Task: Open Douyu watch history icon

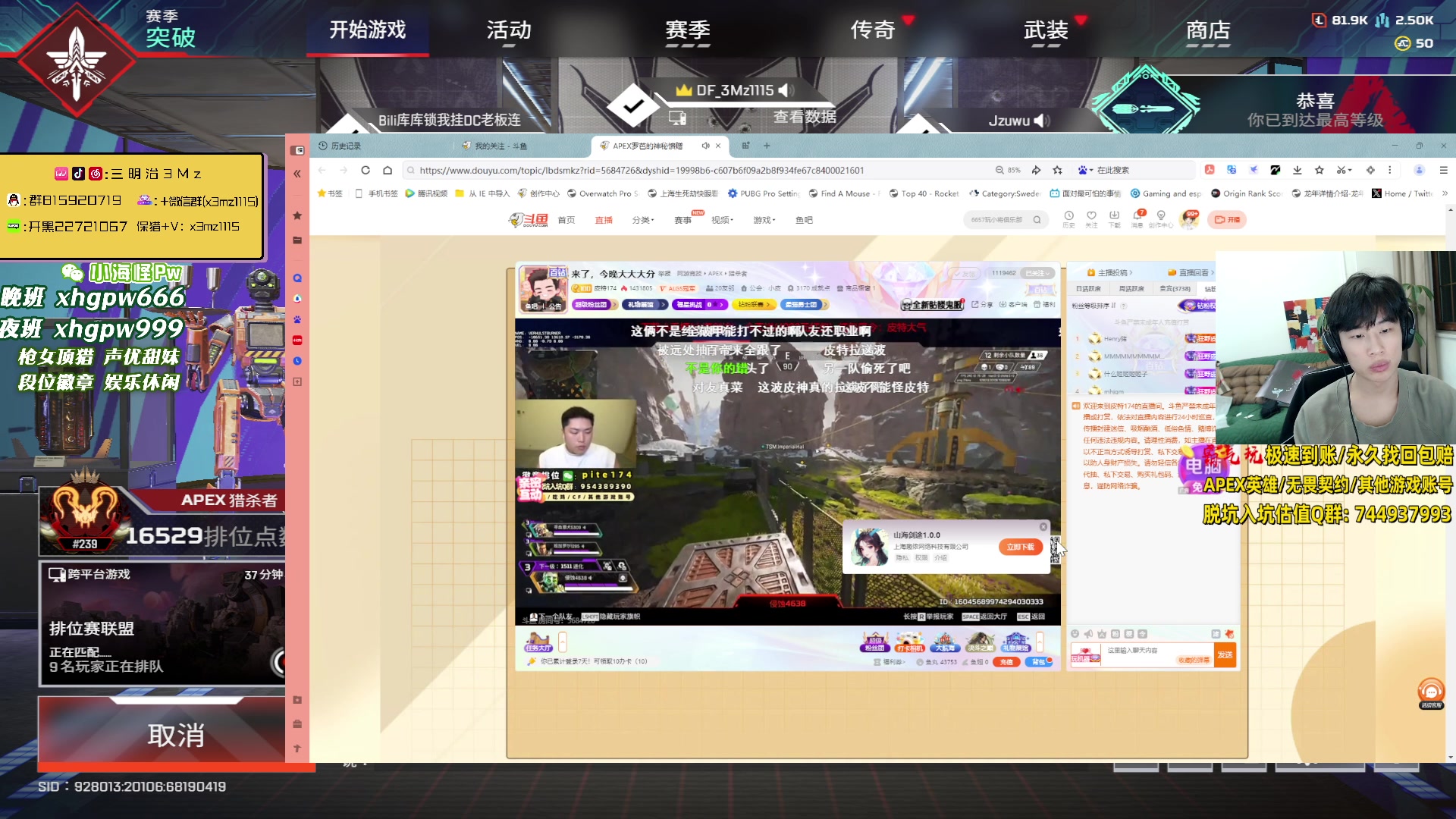Action: coord(1068,218)
